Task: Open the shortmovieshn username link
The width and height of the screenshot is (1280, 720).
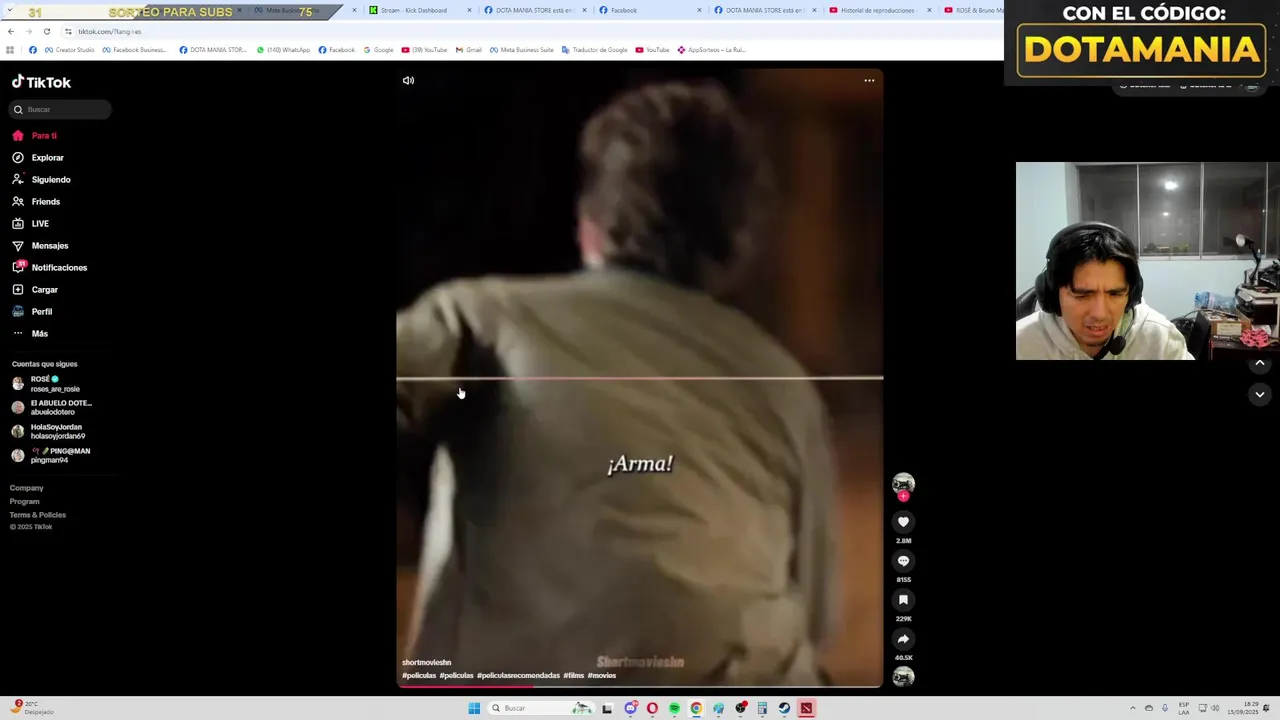Action: pos(426,662)
